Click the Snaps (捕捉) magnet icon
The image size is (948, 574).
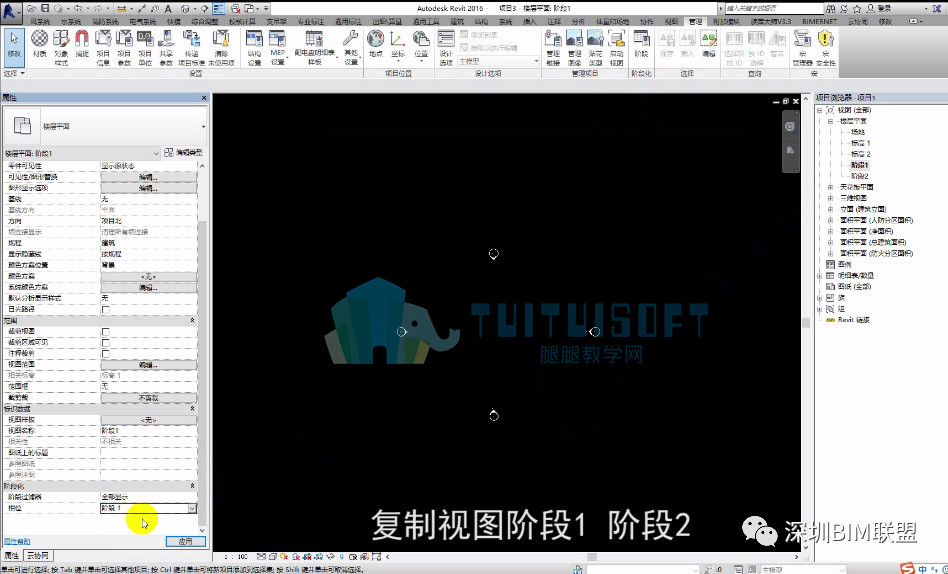(x=82, y=47)
